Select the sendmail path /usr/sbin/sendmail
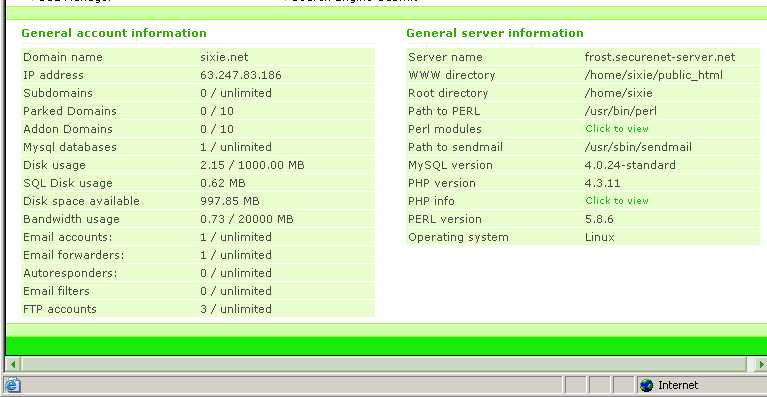This screenshot has height=397, width=767. coord(638,147)
